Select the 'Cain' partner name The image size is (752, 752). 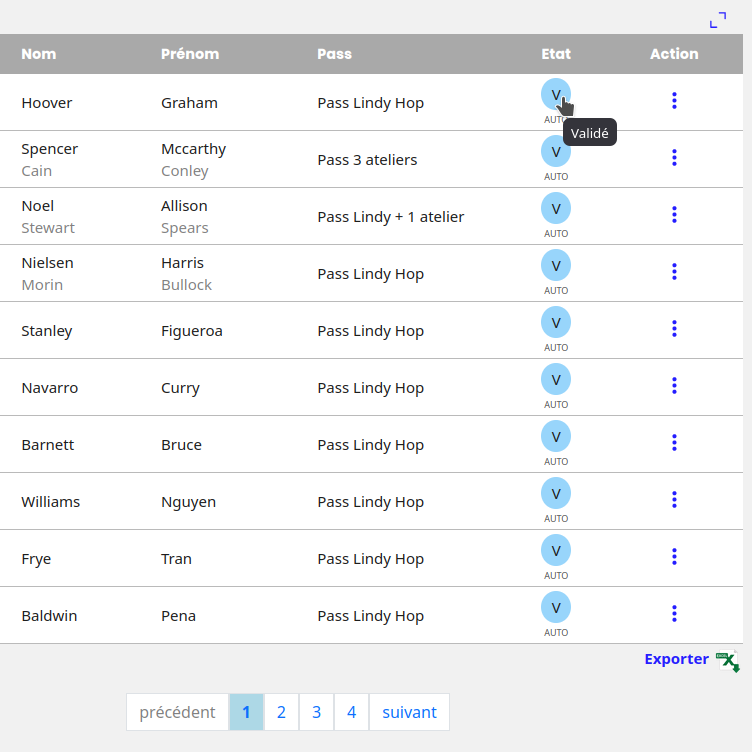tap(36, 171)
